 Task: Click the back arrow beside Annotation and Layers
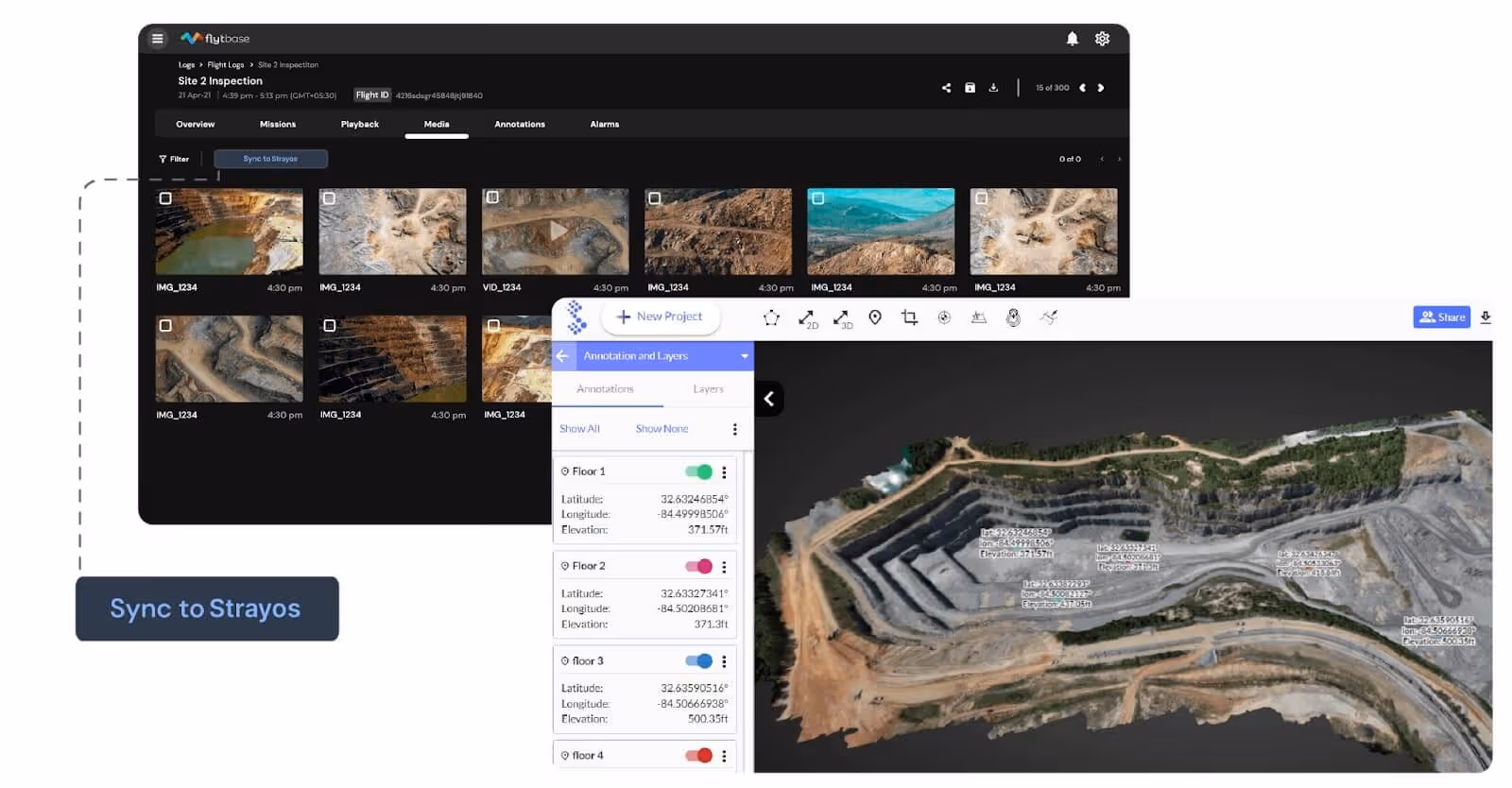click(x=562, y=356)
